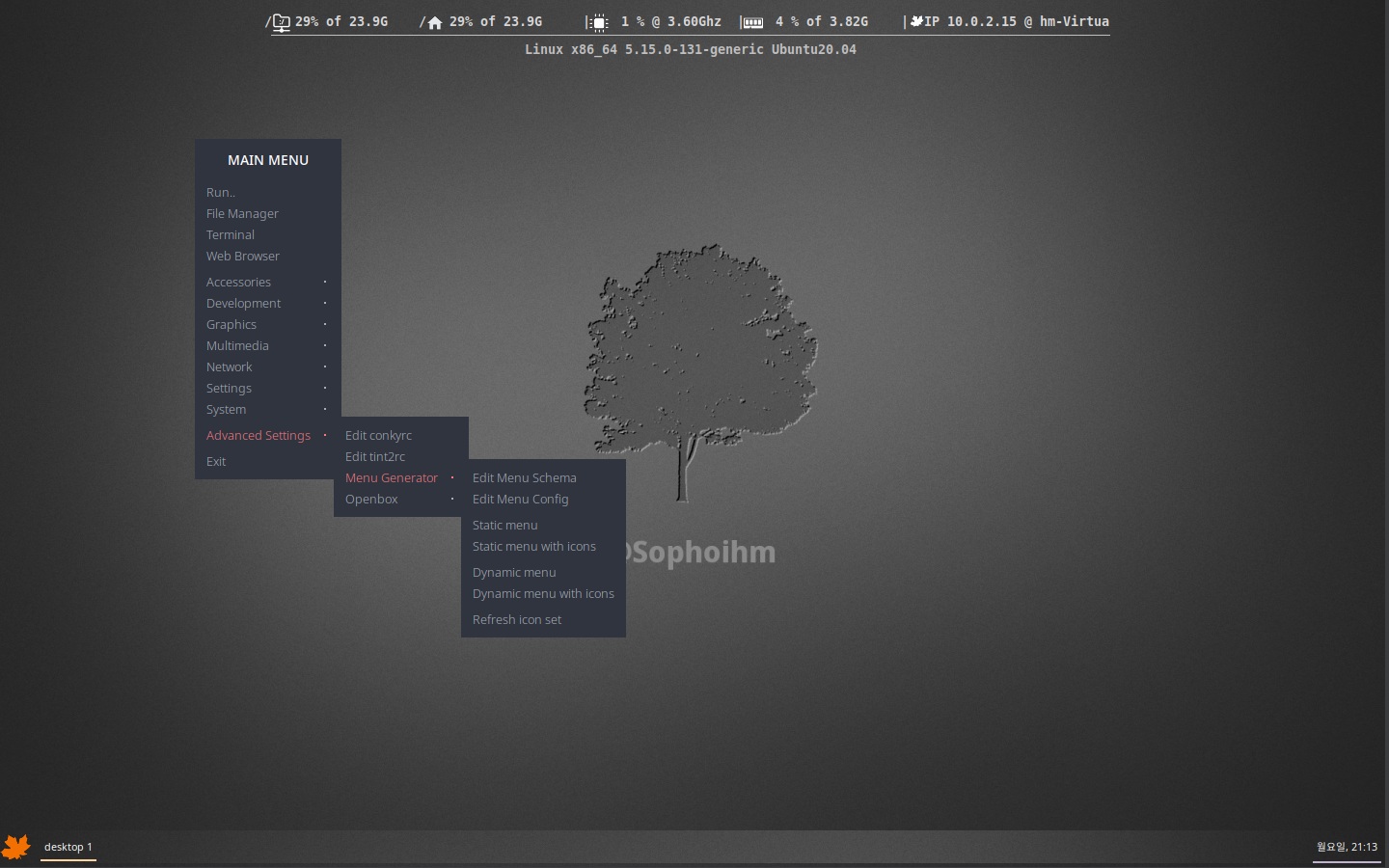Click the orange maple leaf launcher icon
1389x868 pixels.
[16, 847]
